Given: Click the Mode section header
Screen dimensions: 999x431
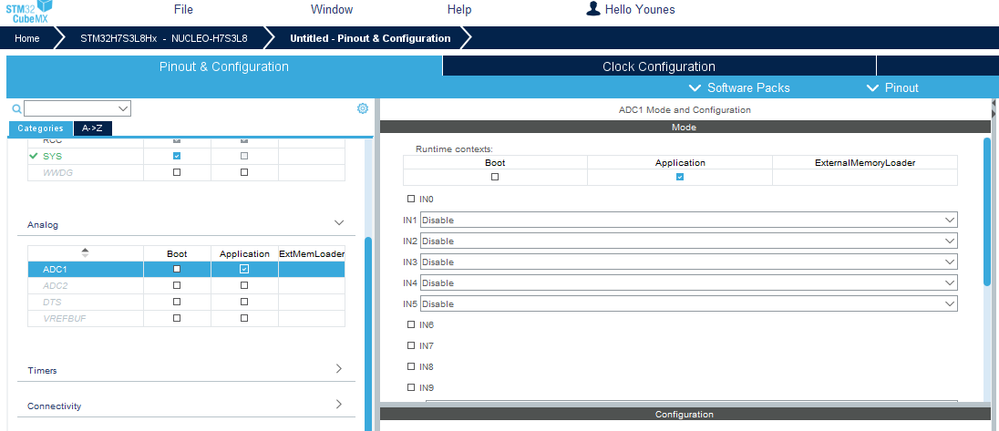Looking at the screenshot, I should [x=684, y=128].
